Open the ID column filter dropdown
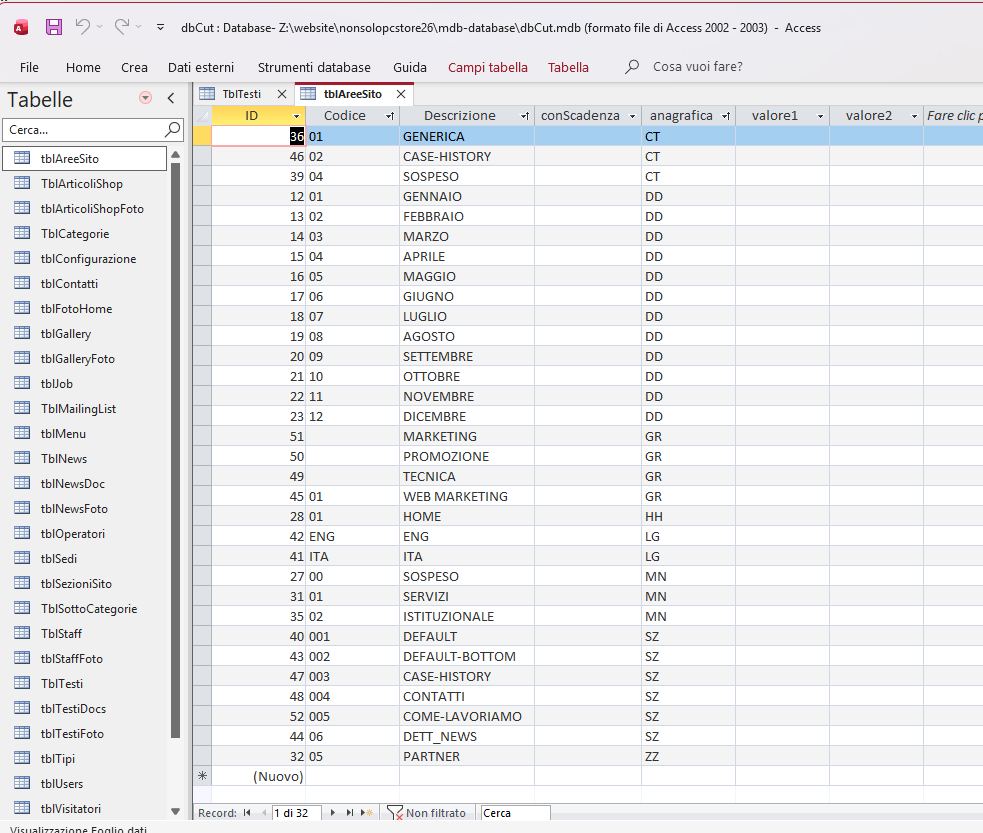 pos(297,116)
